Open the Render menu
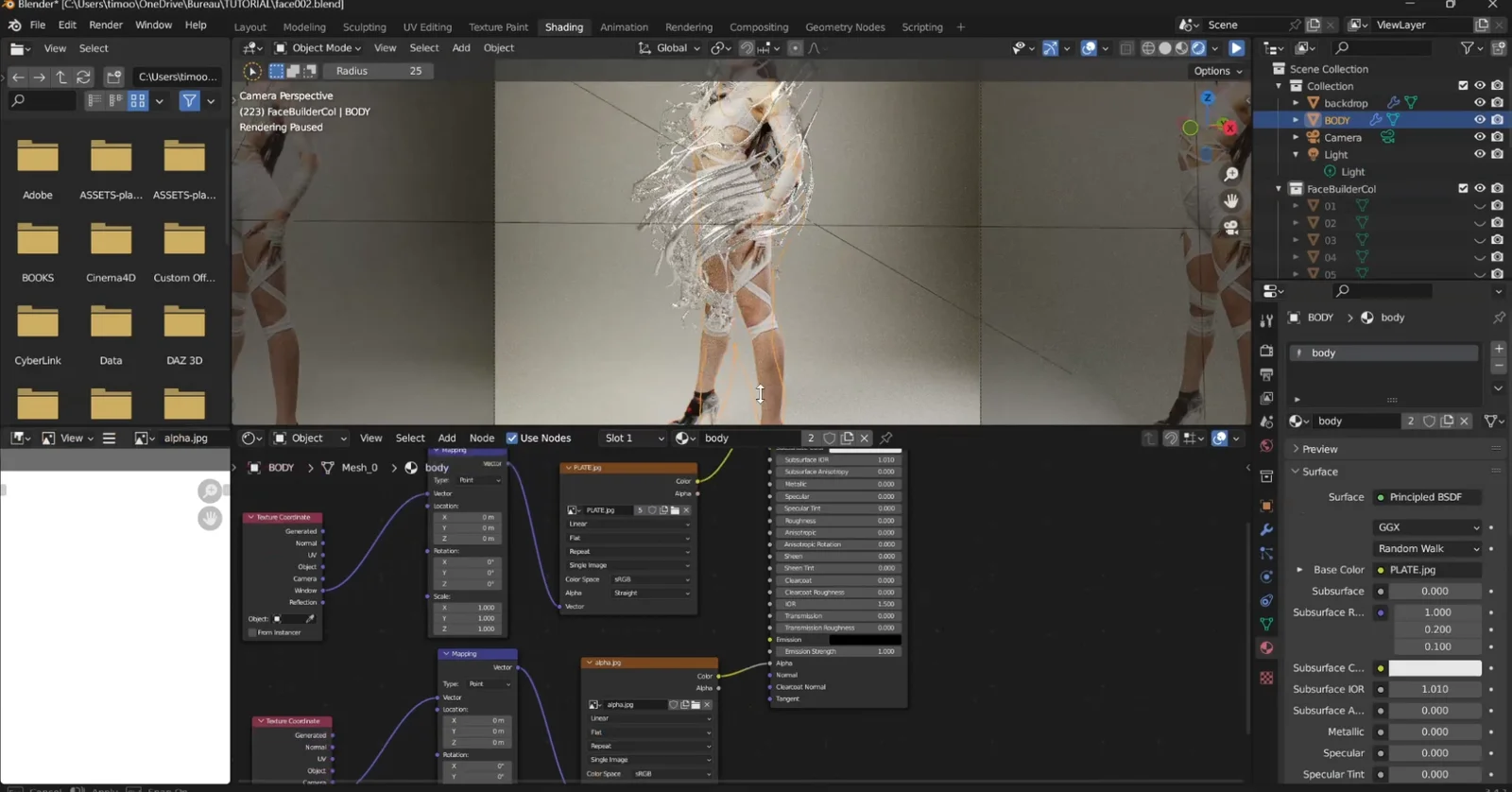 pyautogui.click(x=106, y=25)
